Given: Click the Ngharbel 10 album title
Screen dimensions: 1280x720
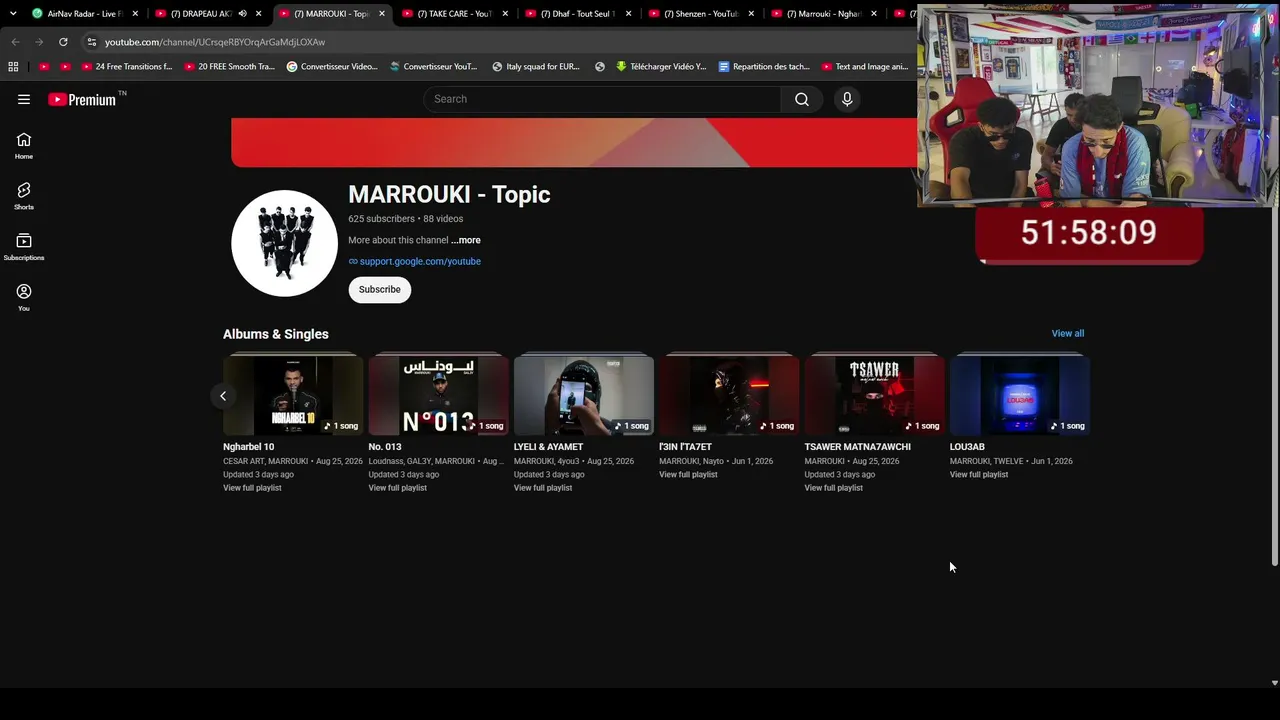Looking at the screenshot, I should (x=248, y=447).
